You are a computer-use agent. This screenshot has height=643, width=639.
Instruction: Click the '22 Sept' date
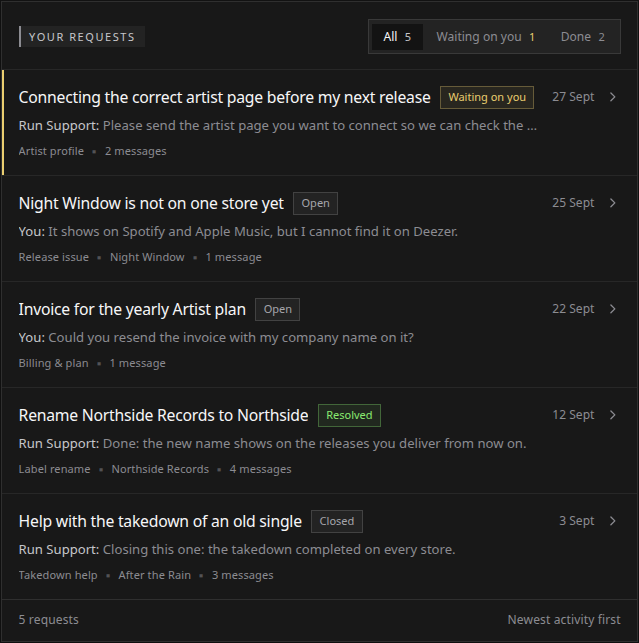pos(573,309)
